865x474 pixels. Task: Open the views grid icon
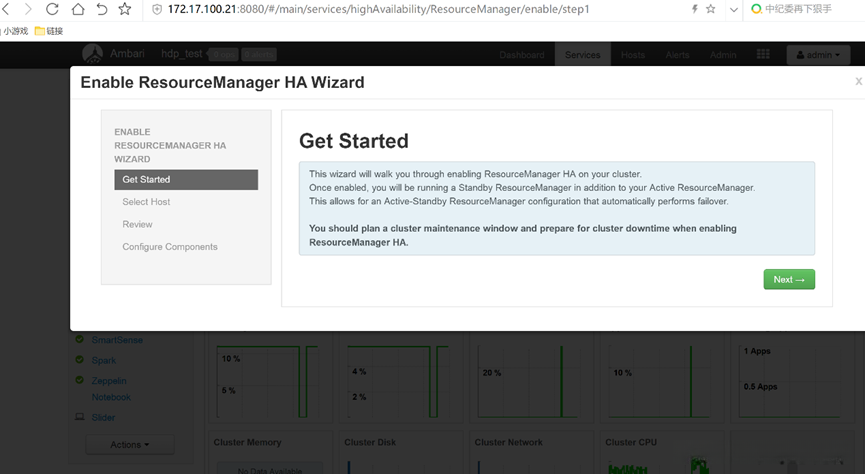click(x=763, y=54)
